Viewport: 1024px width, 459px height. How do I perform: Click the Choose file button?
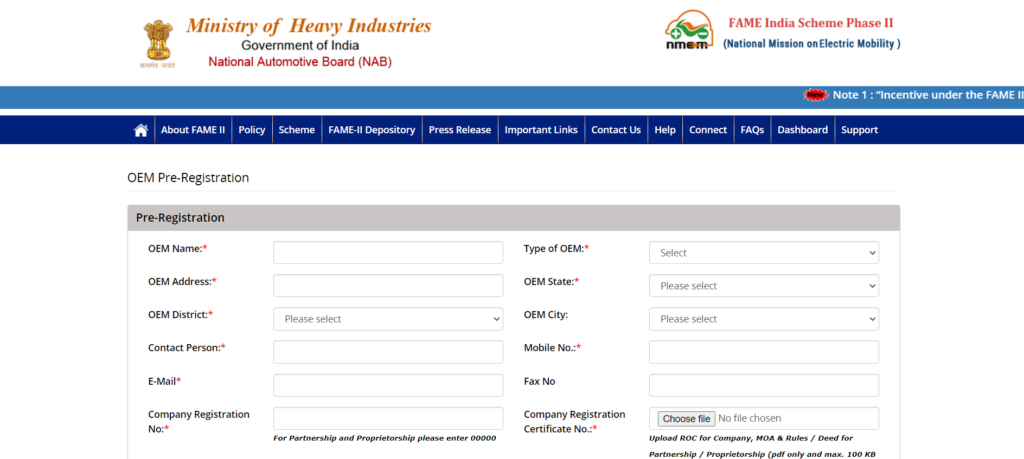click(686, 418)
